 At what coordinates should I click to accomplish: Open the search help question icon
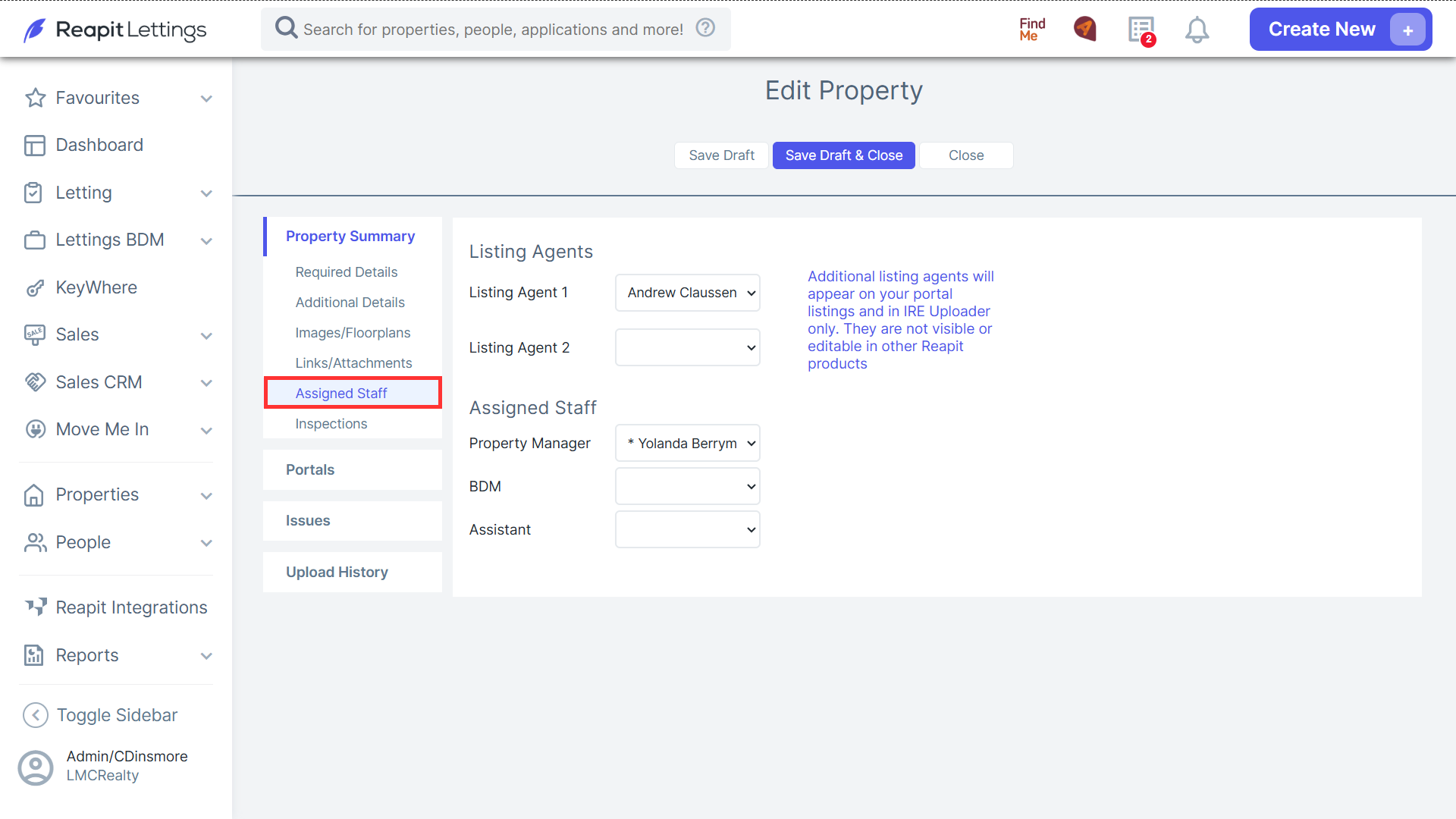pos(706,28)
